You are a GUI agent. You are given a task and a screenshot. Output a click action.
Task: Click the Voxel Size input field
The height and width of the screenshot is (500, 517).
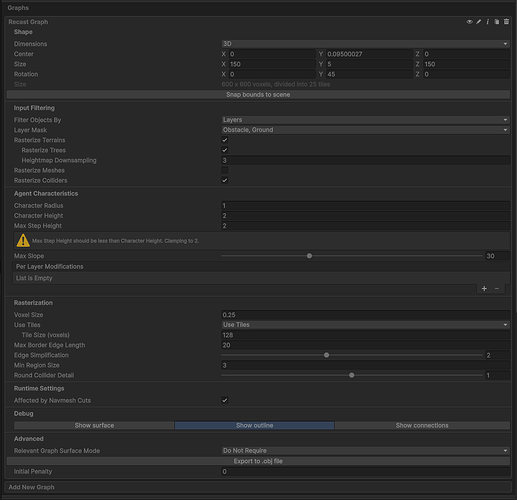coord(365,315)
